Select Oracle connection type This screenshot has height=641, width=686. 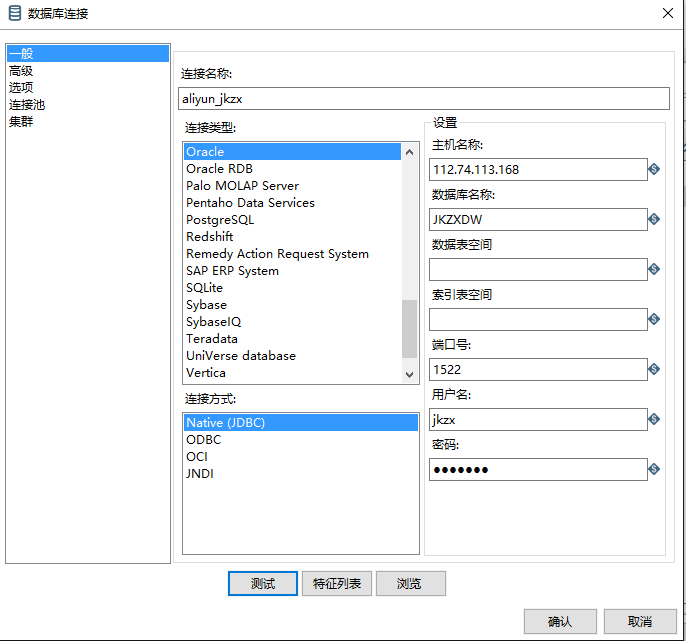292,151
